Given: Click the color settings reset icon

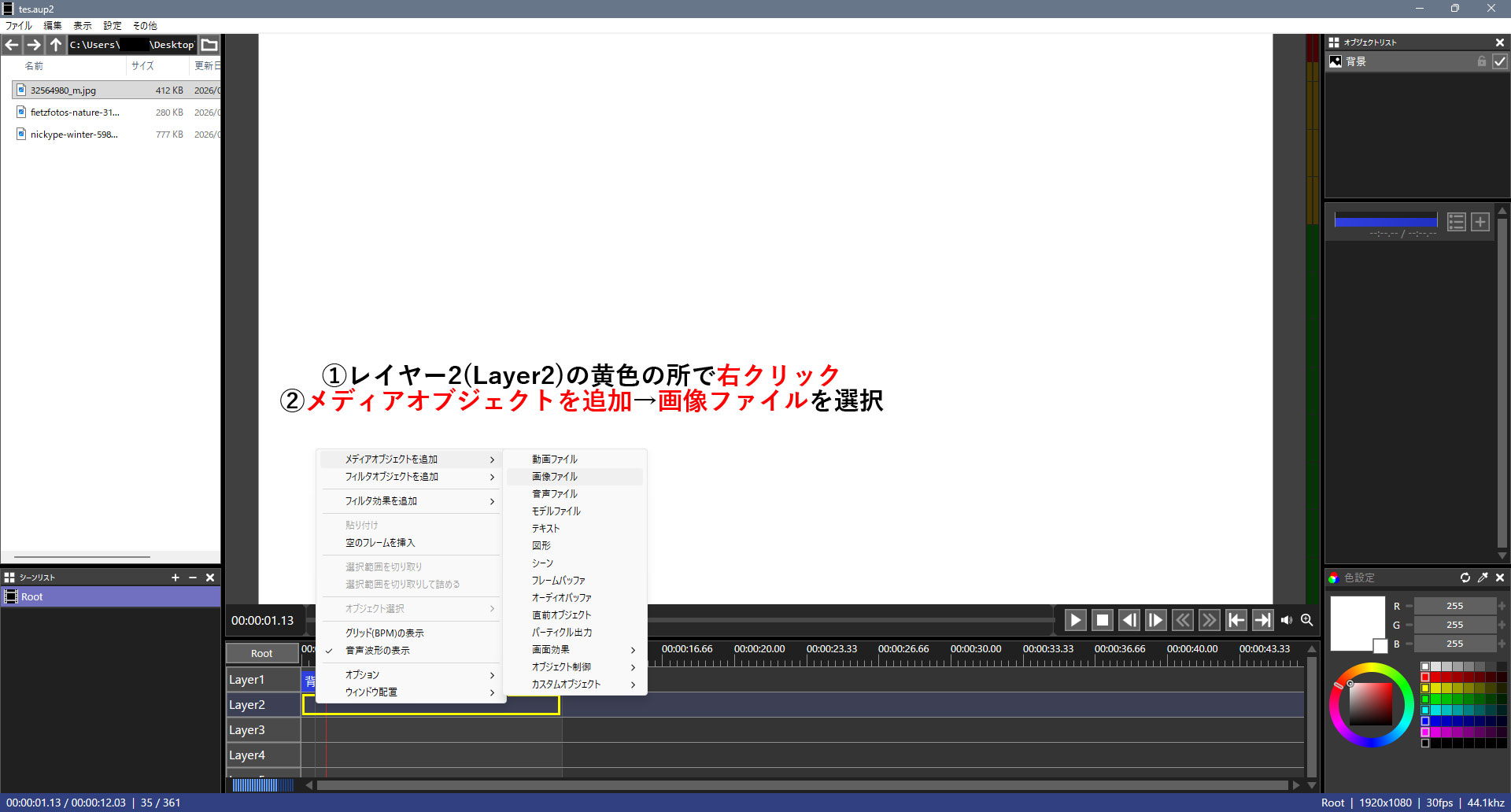Looking at the screenshot, I should tap(1465, 578).
